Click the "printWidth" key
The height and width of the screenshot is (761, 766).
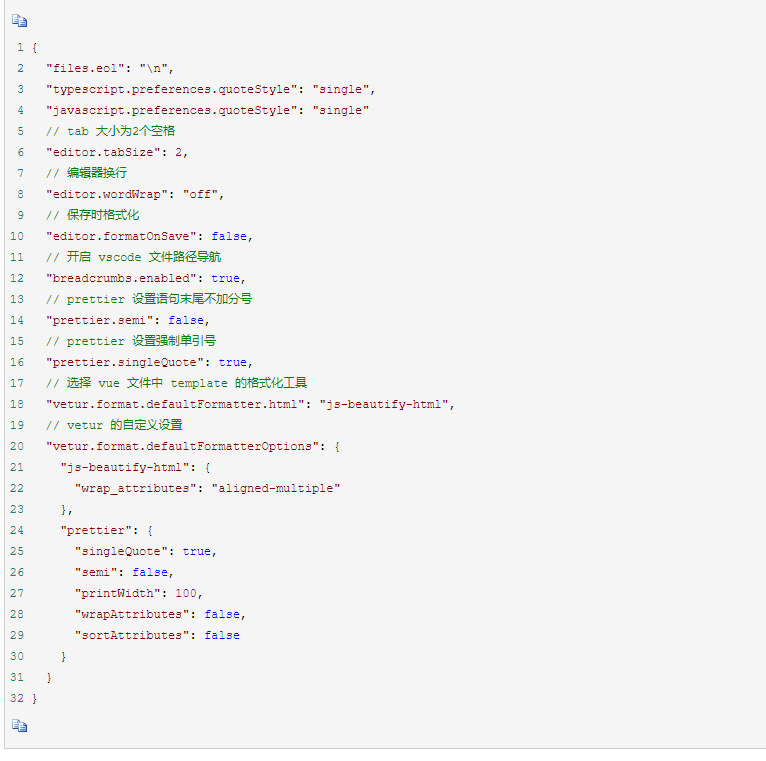point(117,593)
